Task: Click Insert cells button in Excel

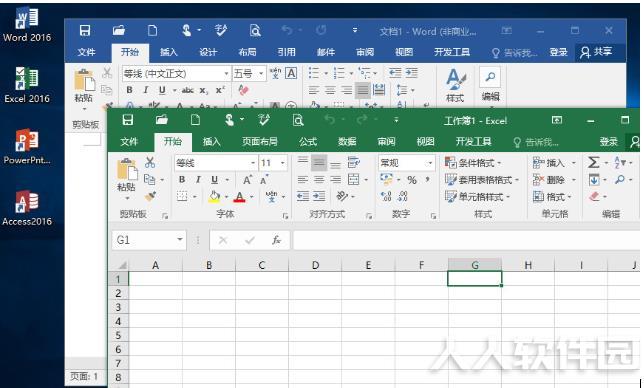Action: [x=554, y=163]
